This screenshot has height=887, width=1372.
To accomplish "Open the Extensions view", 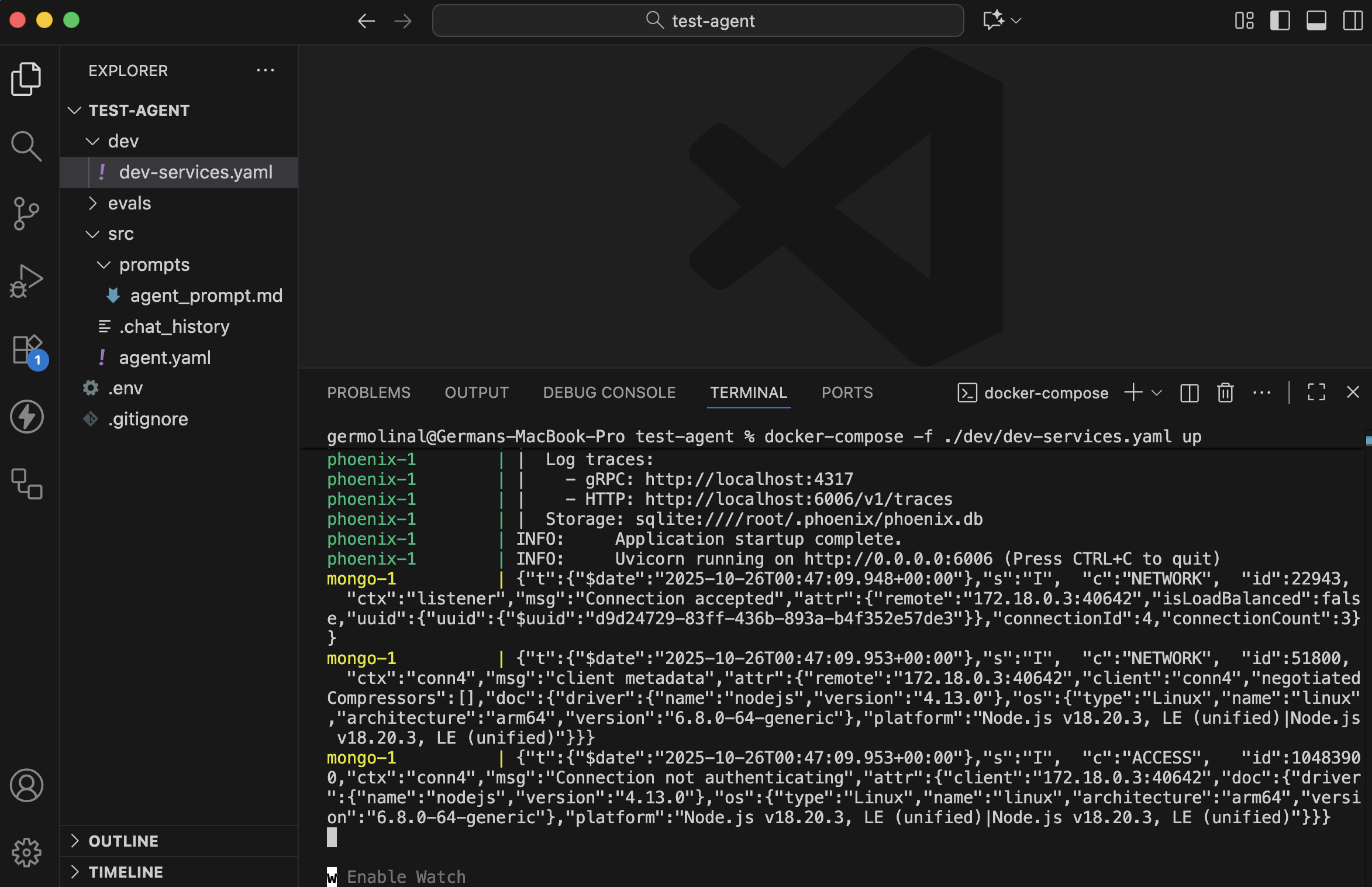I will click(27, 349).
